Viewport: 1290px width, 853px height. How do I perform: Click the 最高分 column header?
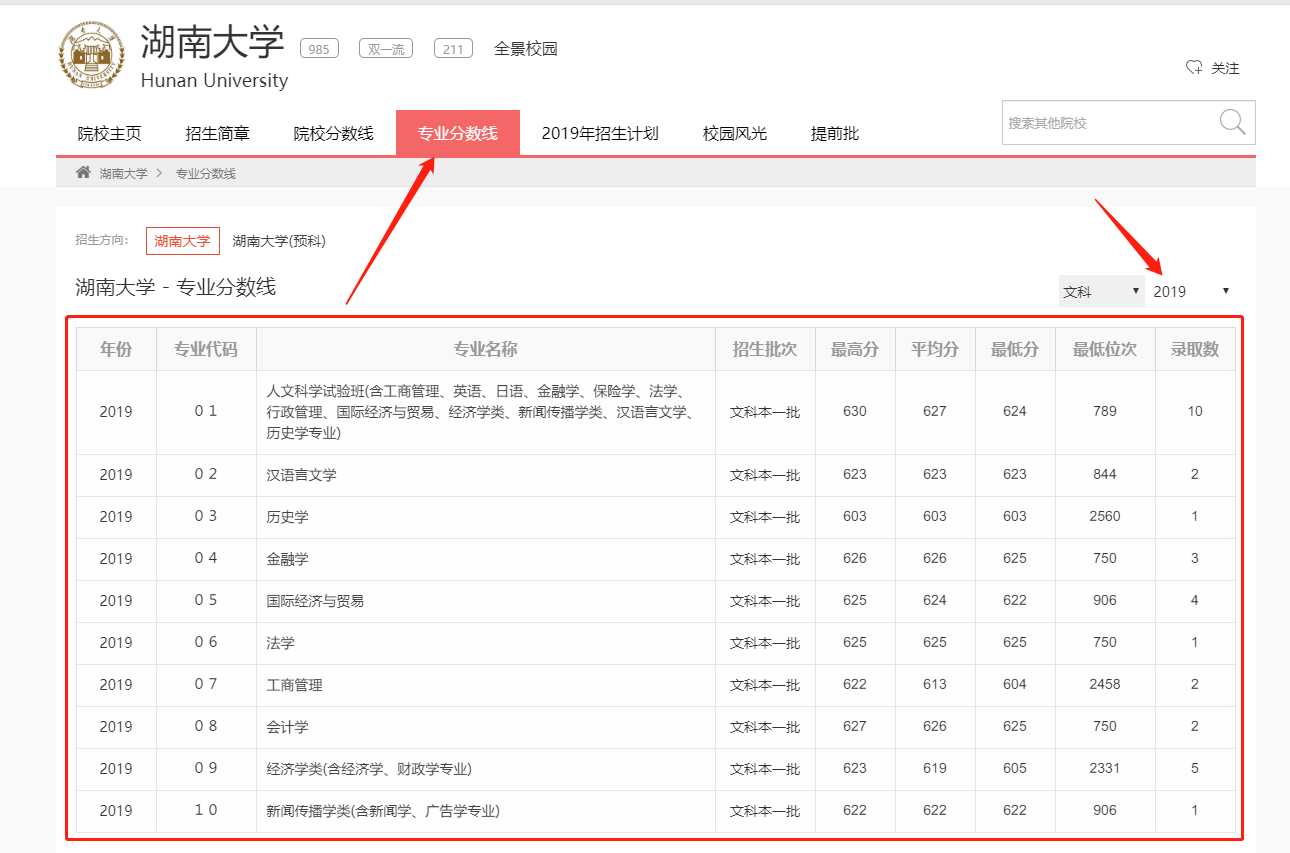coord(855,349)
